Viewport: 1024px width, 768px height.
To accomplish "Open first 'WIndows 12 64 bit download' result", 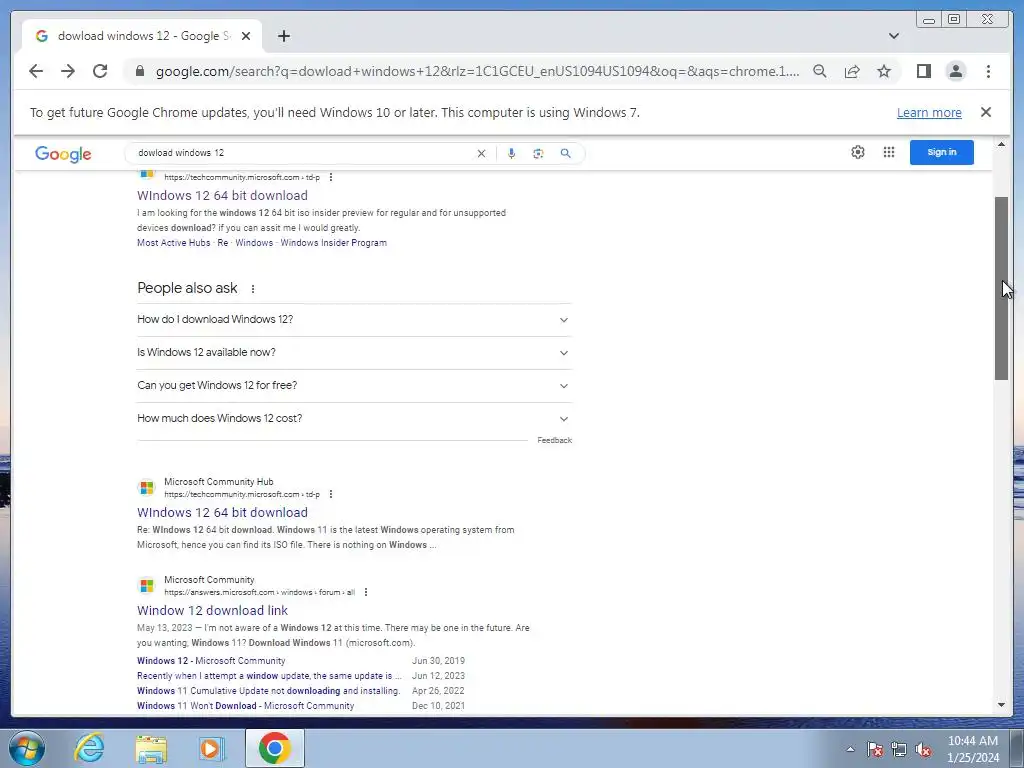I will (222, 195).
